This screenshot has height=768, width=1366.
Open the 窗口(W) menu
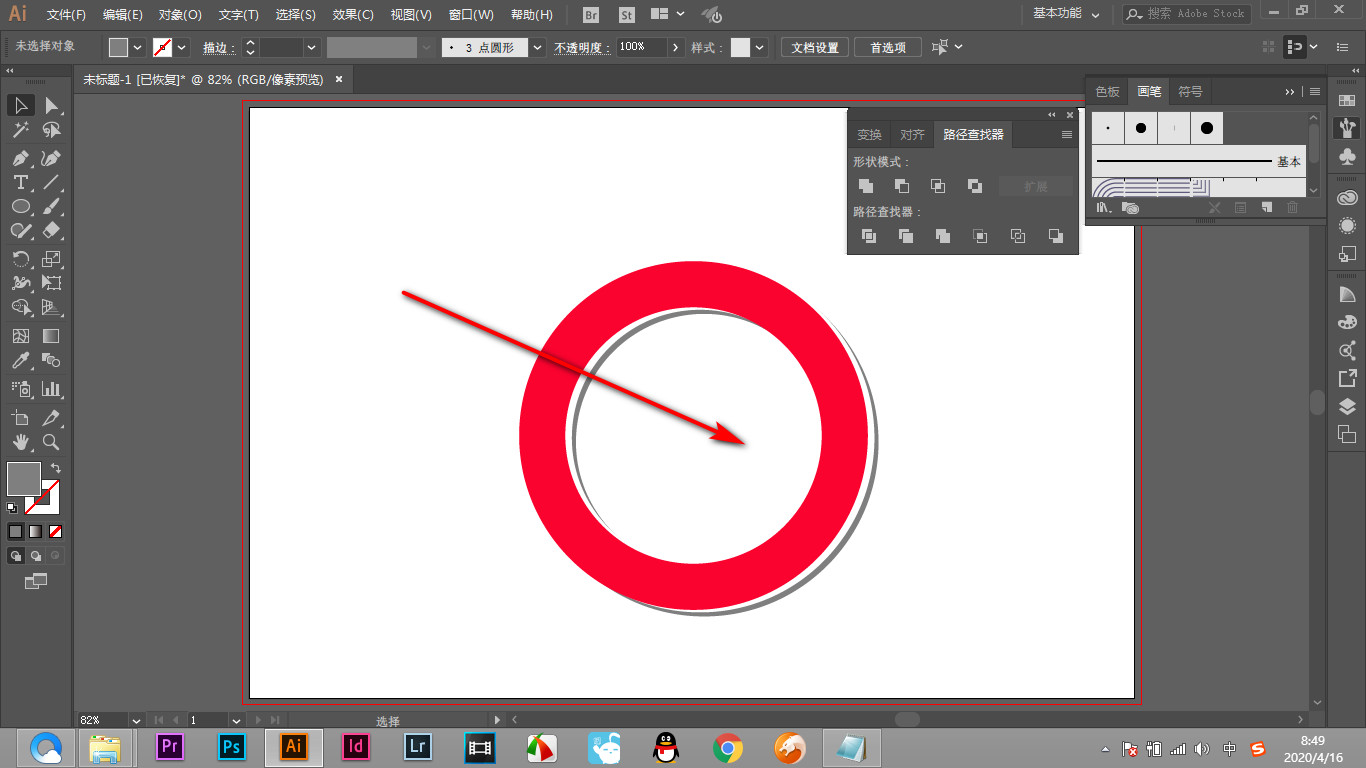471,15
